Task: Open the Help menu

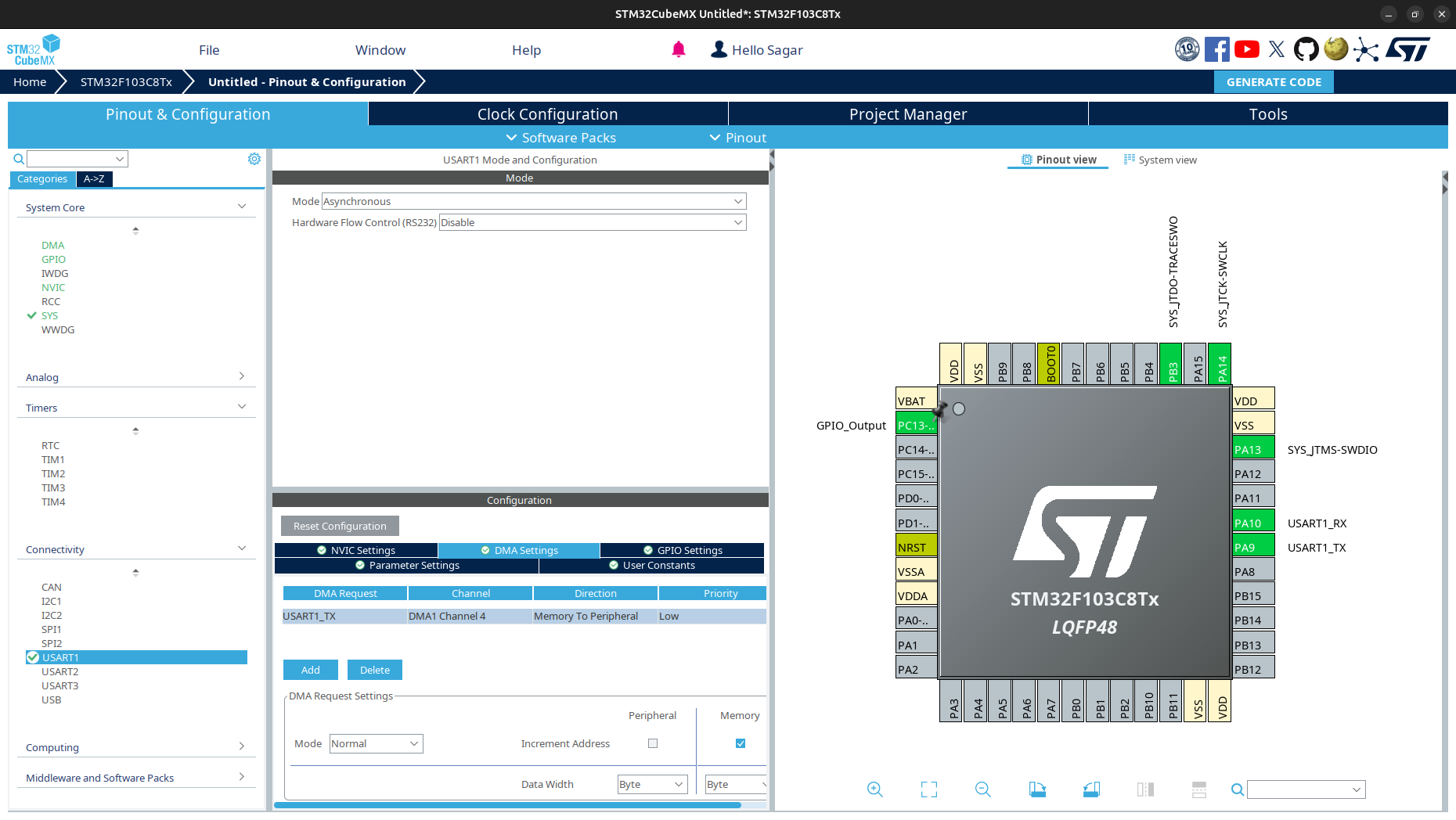Action: pyautogui.click(x=526, y=50)
